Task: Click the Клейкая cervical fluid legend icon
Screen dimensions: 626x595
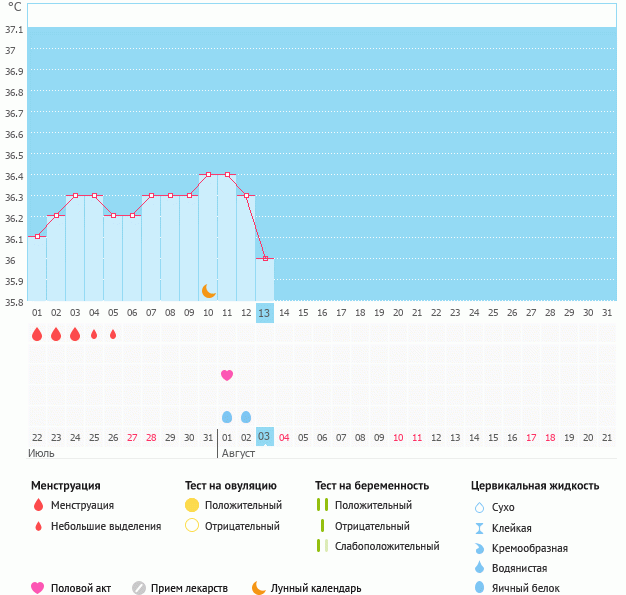Action: click(480, 528)
